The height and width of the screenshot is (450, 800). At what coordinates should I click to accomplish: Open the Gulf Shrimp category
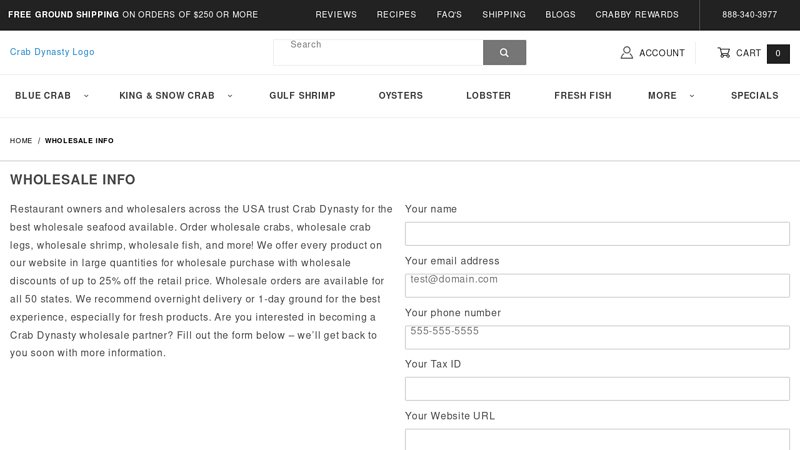tap(302, 96)
